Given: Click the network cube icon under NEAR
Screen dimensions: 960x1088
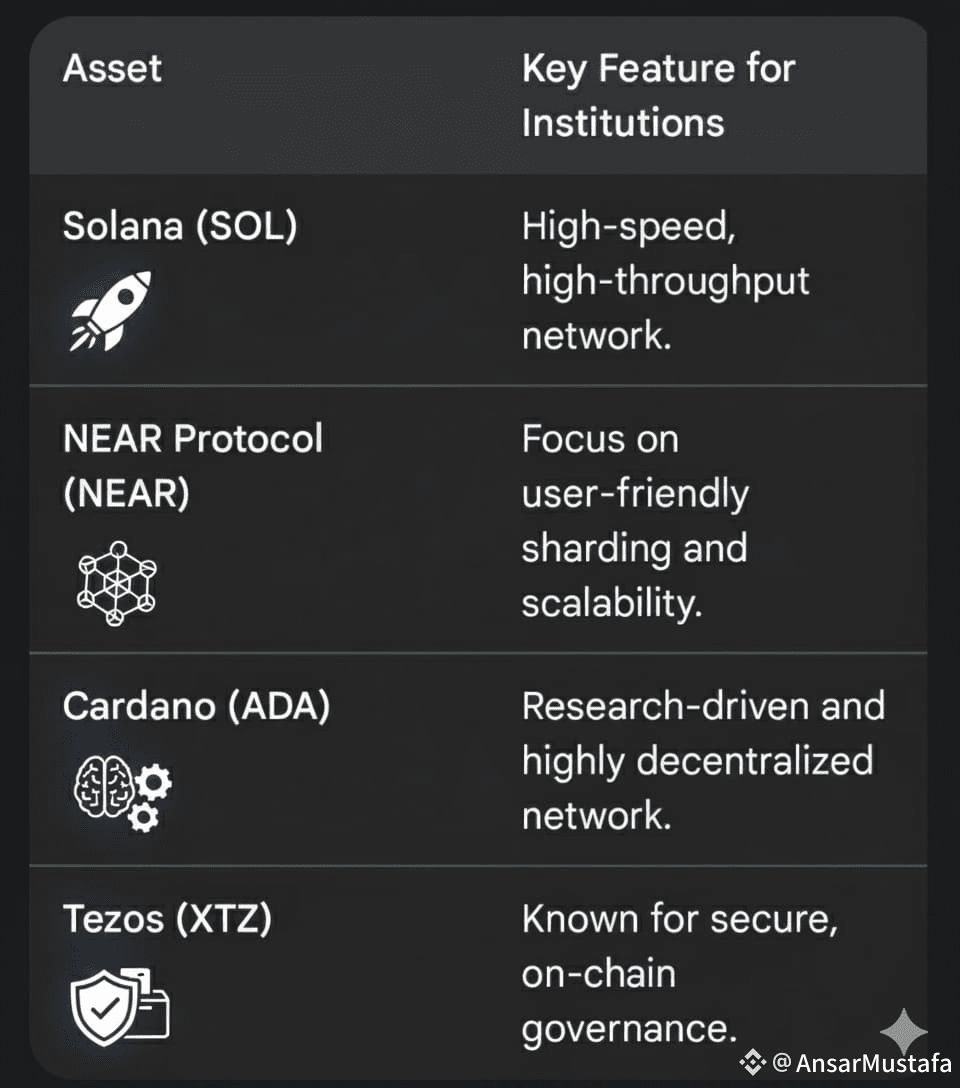Looking at the screenshot, I should 117,583.
